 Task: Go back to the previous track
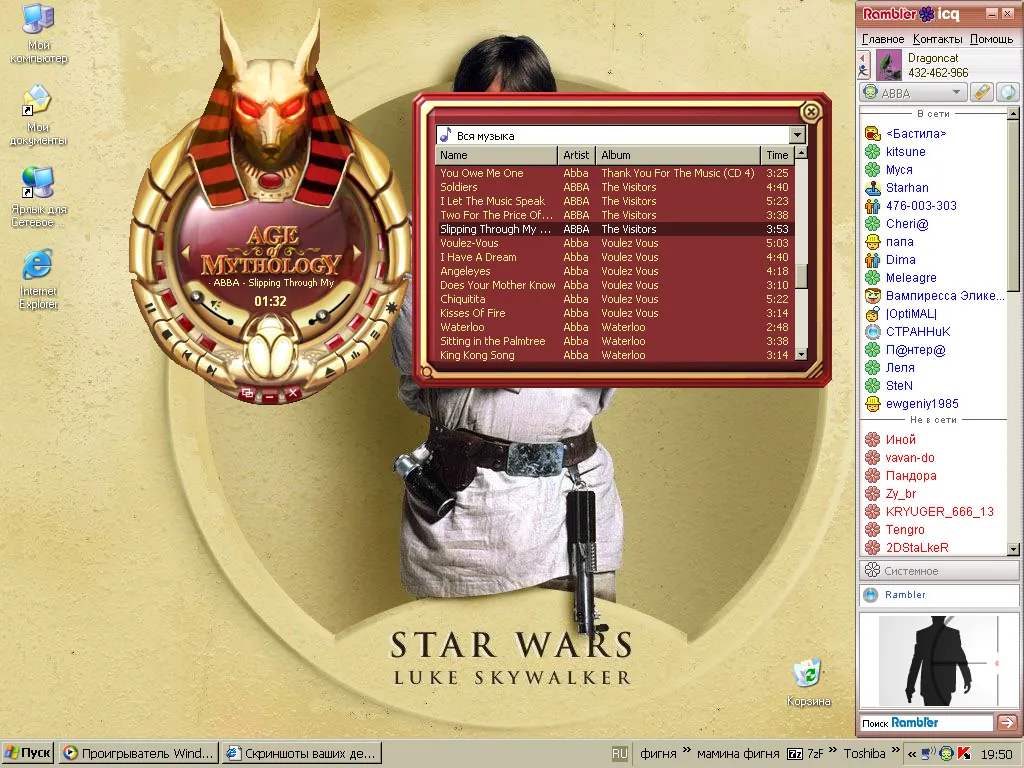point(187,355)
